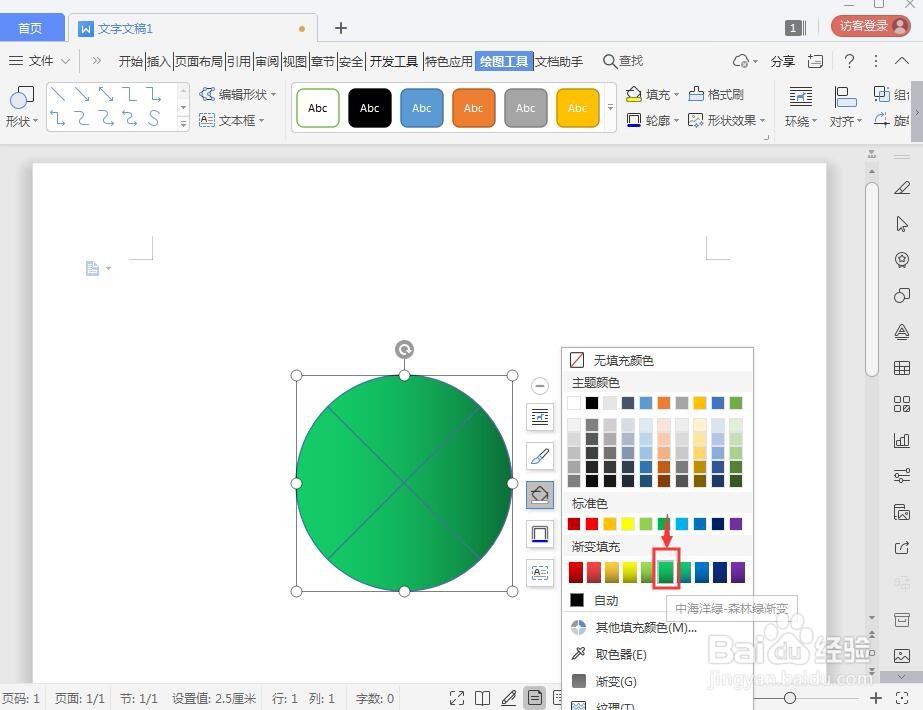This screenshot has height=710, width=923.
Task: Open the properties sliders icon in sidebar
Action: pos(901,476)
